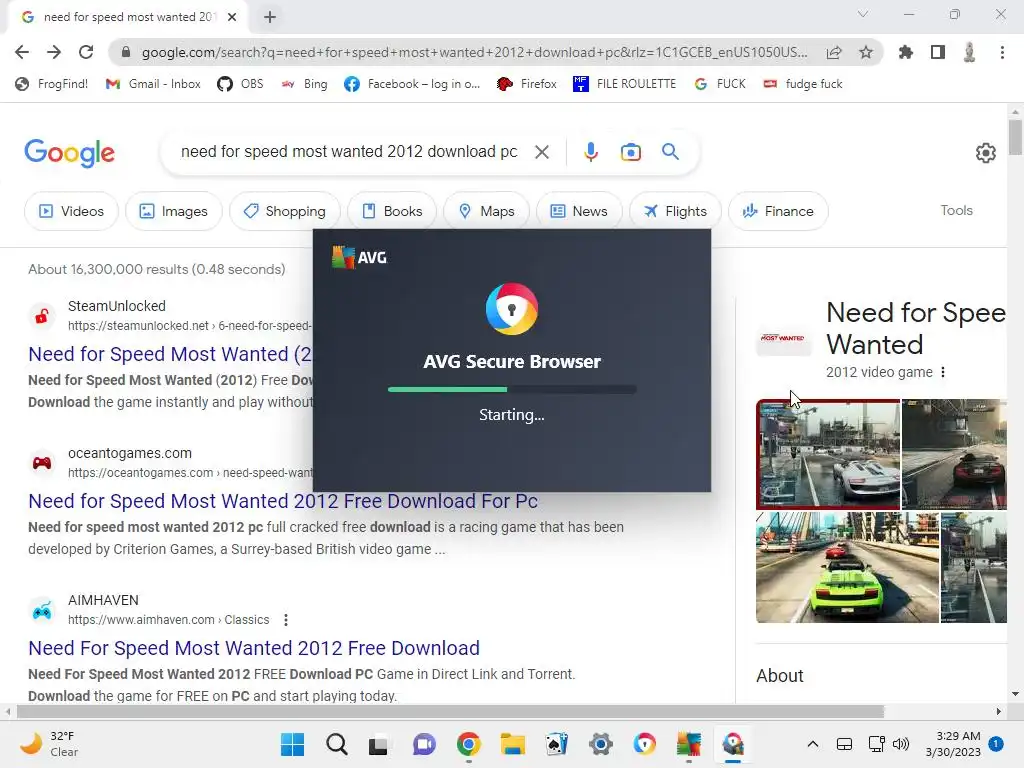
Task: Open the search Tools options
Action: [956, 210]
